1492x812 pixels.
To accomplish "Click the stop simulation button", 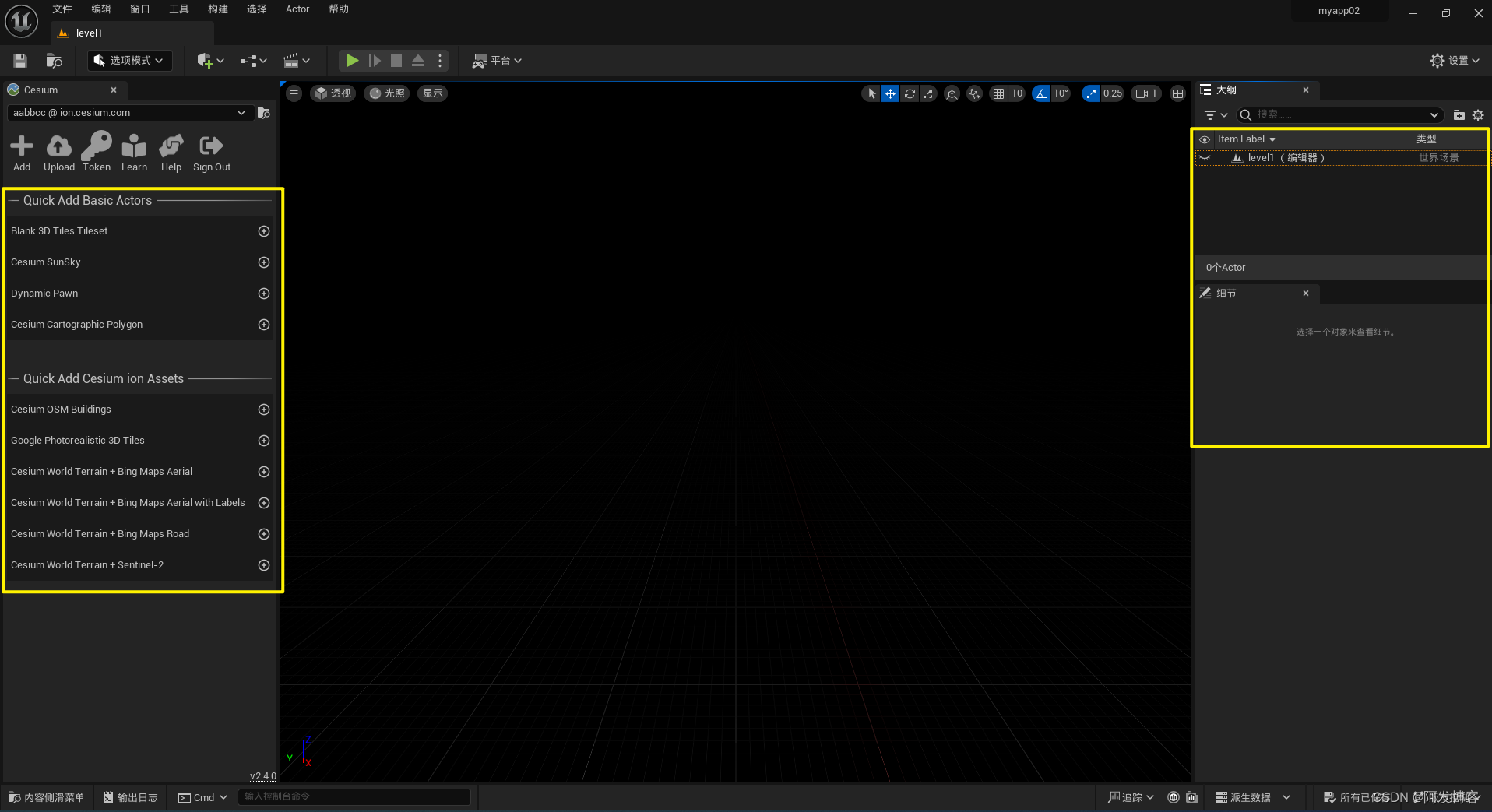I will tap(396, 61).
